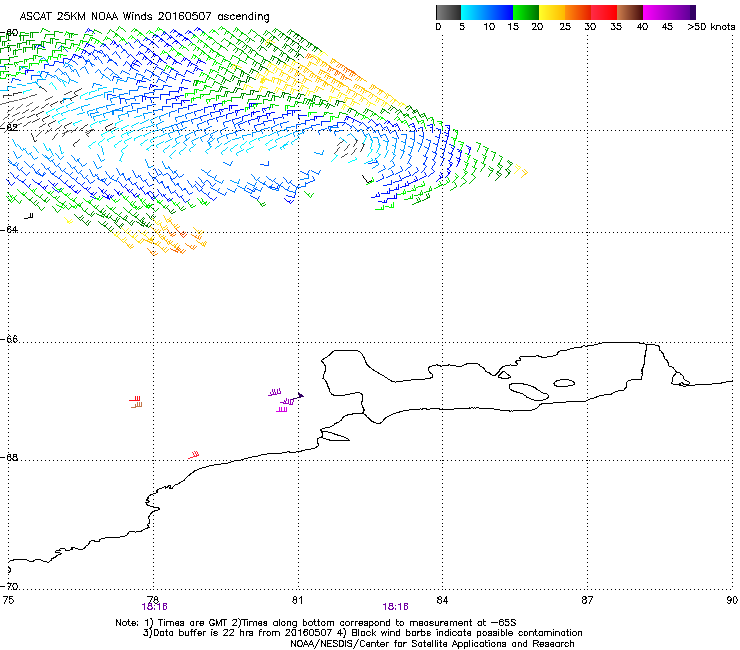The height and width of the screenshot is (650, 740).
Task: Click the cyan 5-10 knots legend swatch
Action: (474, 12)
